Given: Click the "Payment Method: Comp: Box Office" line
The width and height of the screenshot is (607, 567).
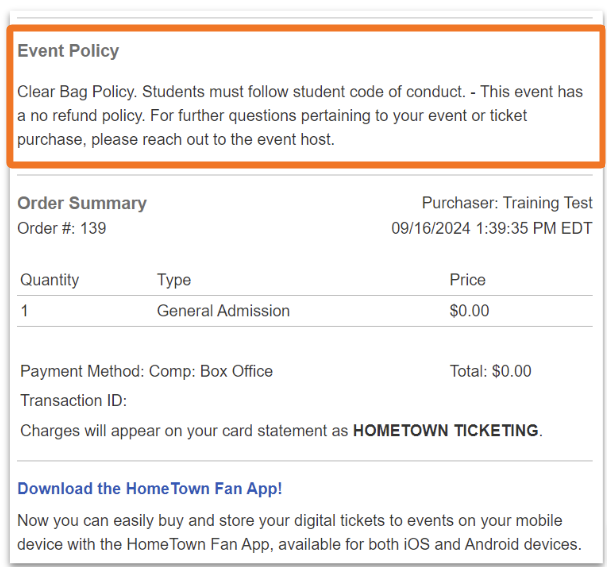Looking at the screenshot, I should pos(146,371).
